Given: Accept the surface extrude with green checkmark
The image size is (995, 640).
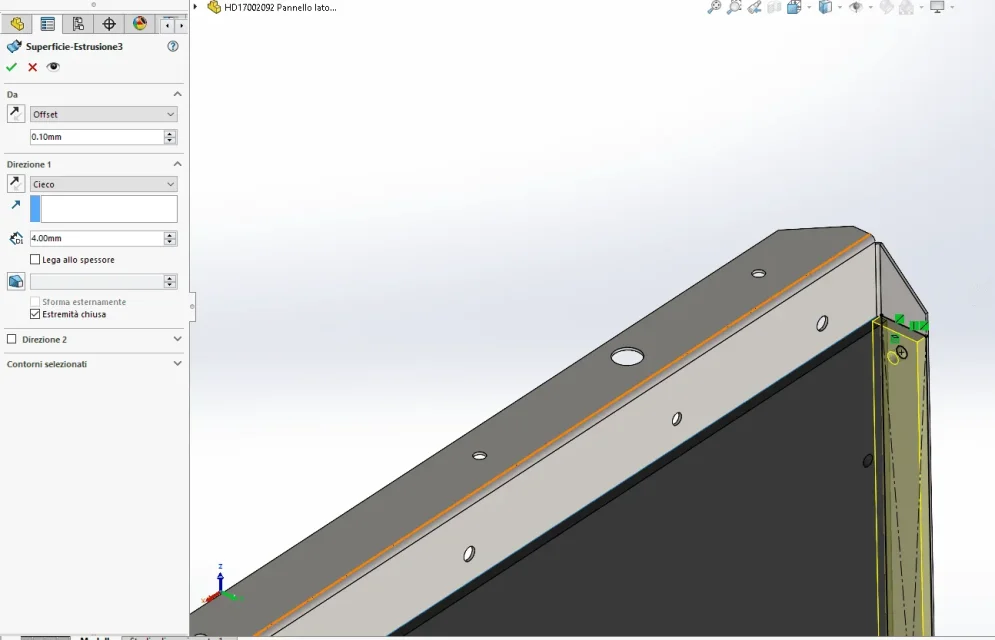Looking at the screenshot, I should tap(11, 67).
